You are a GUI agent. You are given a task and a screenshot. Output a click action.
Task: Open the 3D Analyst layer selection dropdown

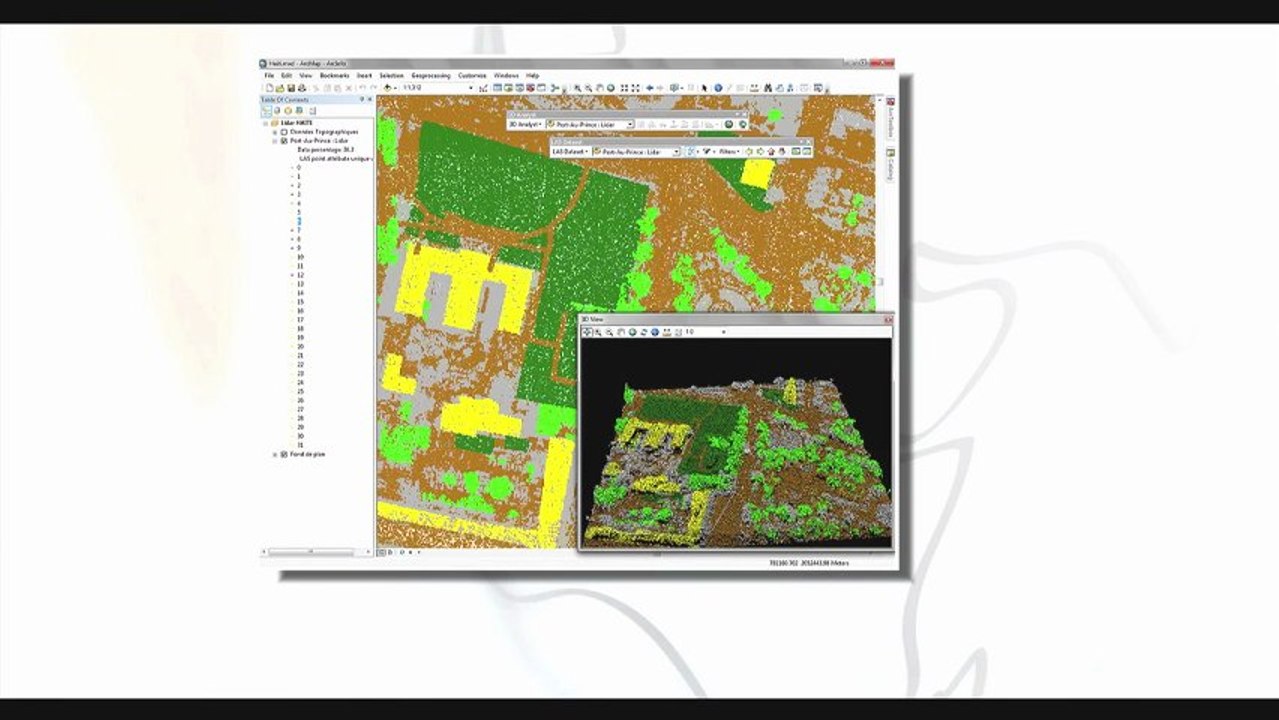pos(630,125)
